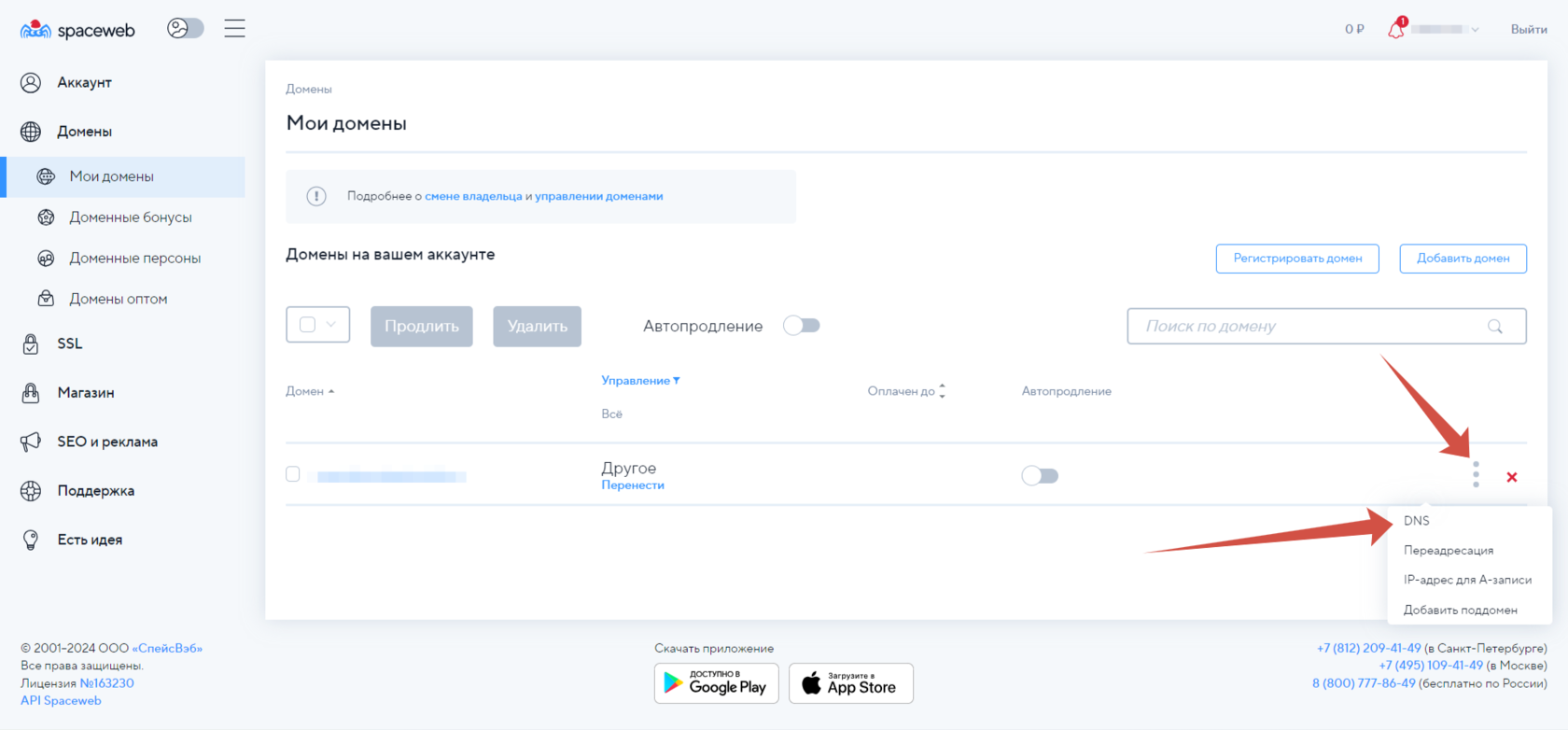Click the red delete X for domain
This screenshot has width=1568, height=730.
[x=1512, y=477]
